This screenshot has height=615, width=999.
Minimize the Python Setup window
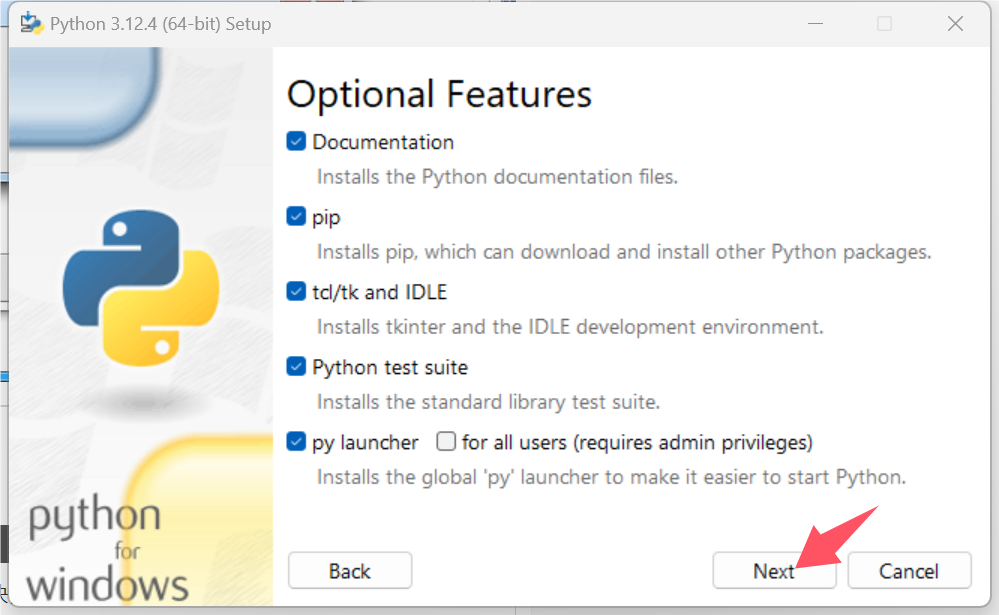coord(813,23)
